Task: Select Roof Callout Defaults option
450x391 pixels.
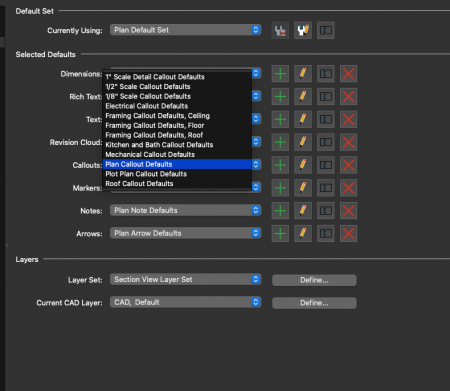Action: pyautogui.click(x=177, y=183)
